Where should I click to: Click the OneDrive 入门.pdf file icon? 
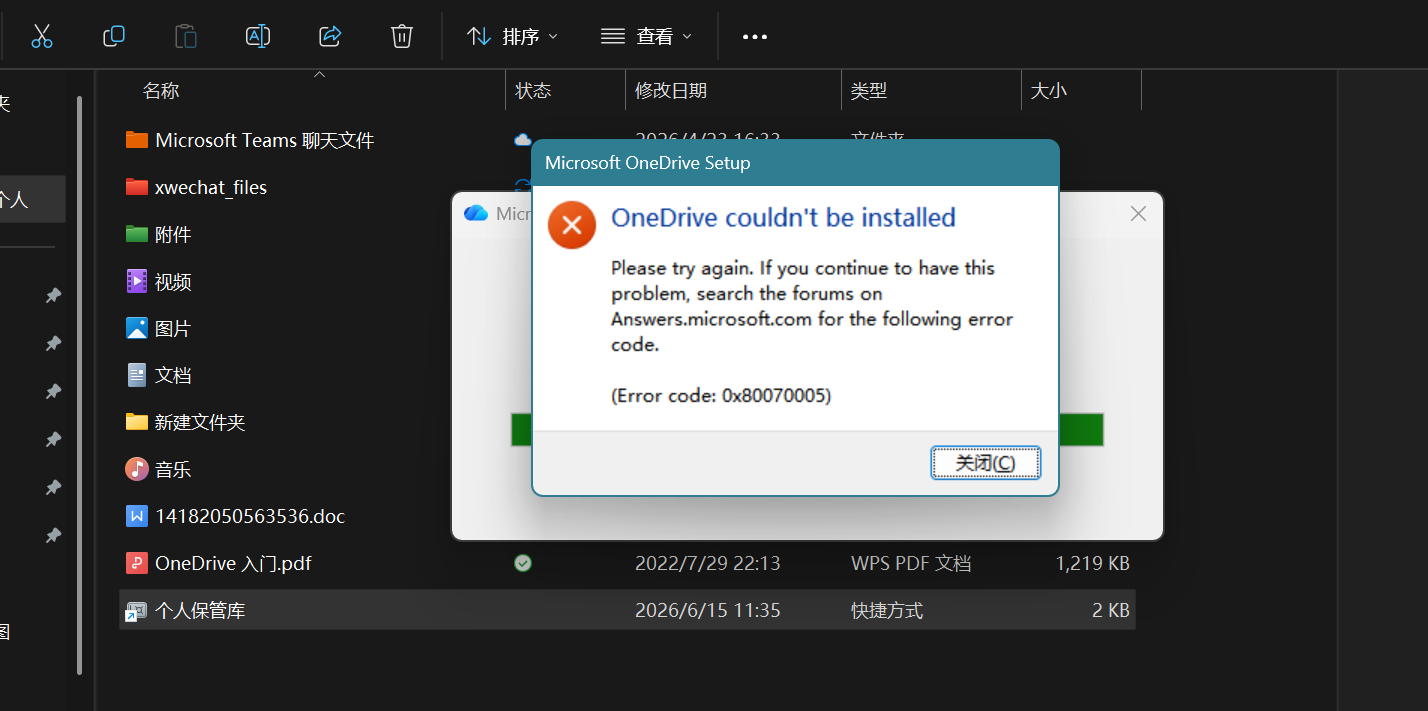[x=137, y=563]
